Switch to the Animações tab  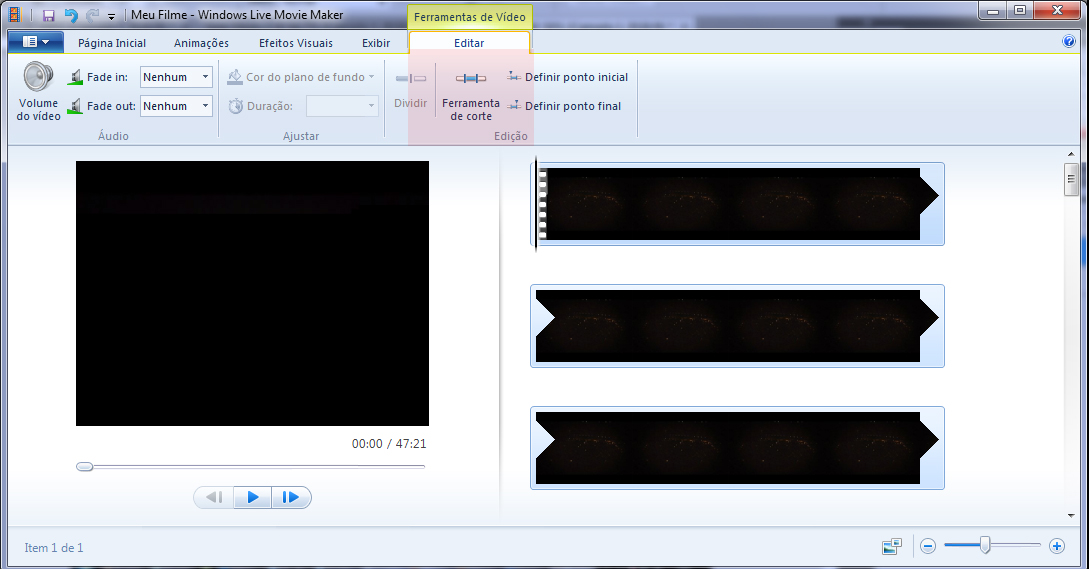tap(201, 43)
